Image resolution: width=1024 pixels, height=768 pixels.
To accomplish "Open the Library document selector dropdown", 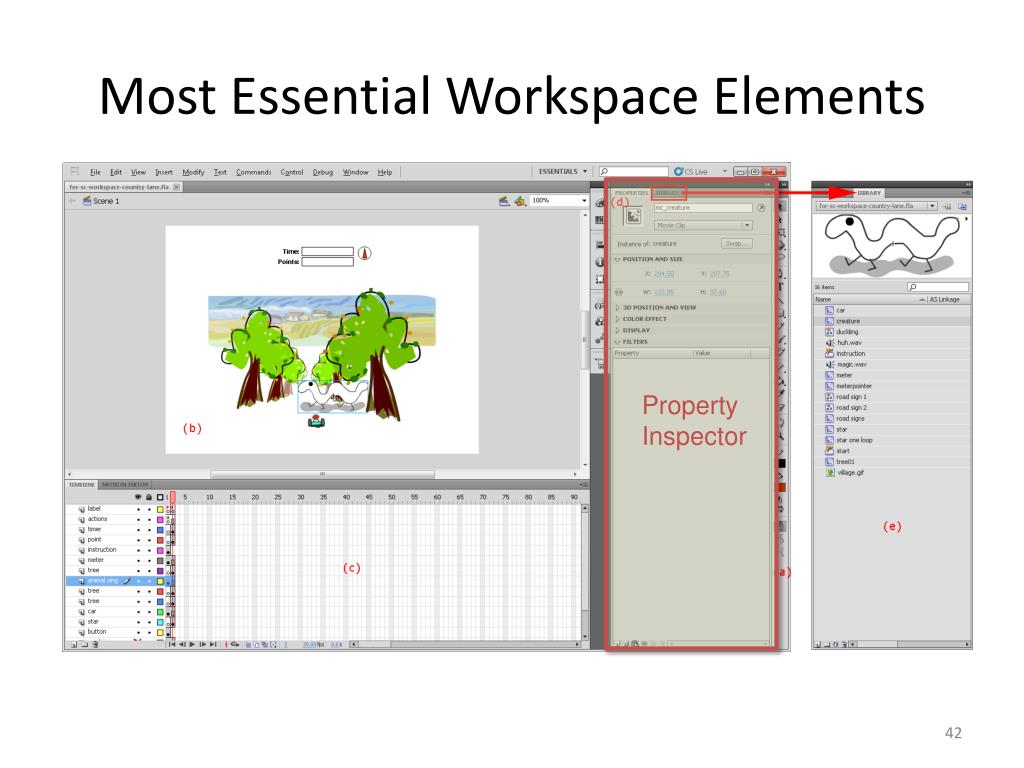I will (875, 206).
